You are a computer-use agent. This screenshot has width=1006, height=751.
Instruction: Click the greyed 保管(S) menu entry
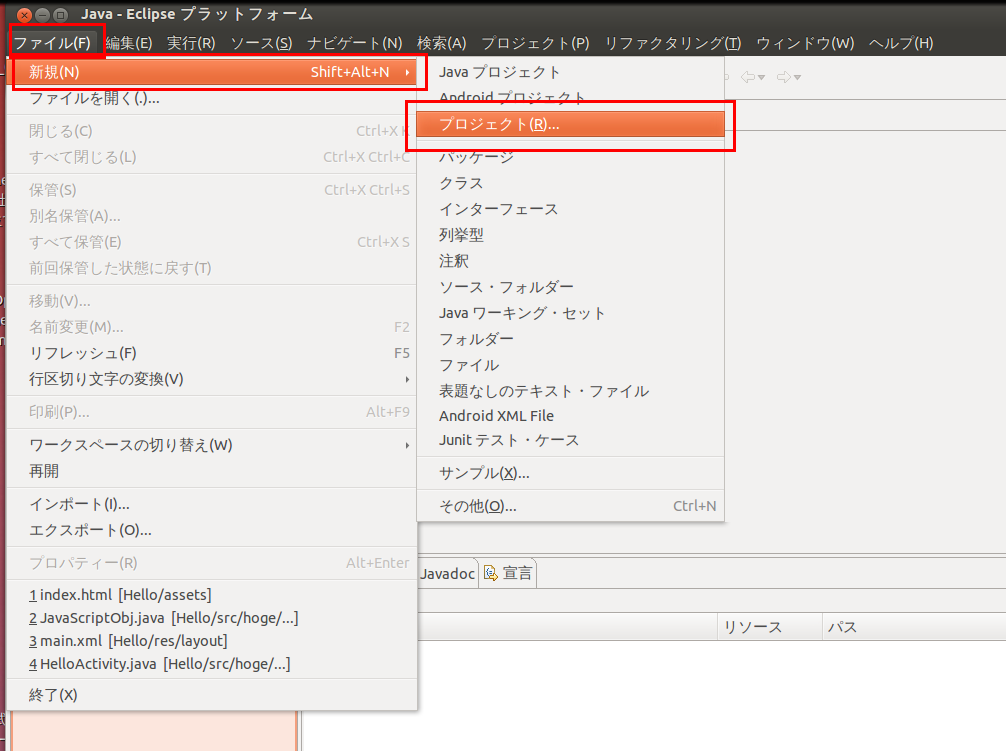coord(212,190)
